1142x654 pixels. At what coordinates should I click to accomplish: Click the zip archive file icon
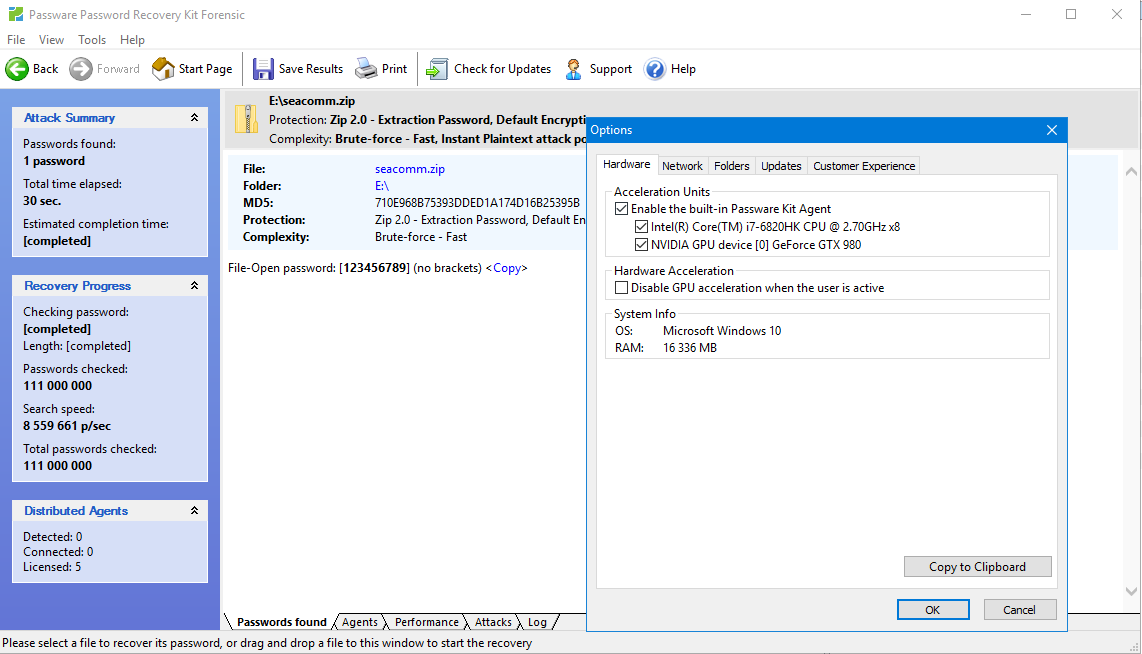247,119
